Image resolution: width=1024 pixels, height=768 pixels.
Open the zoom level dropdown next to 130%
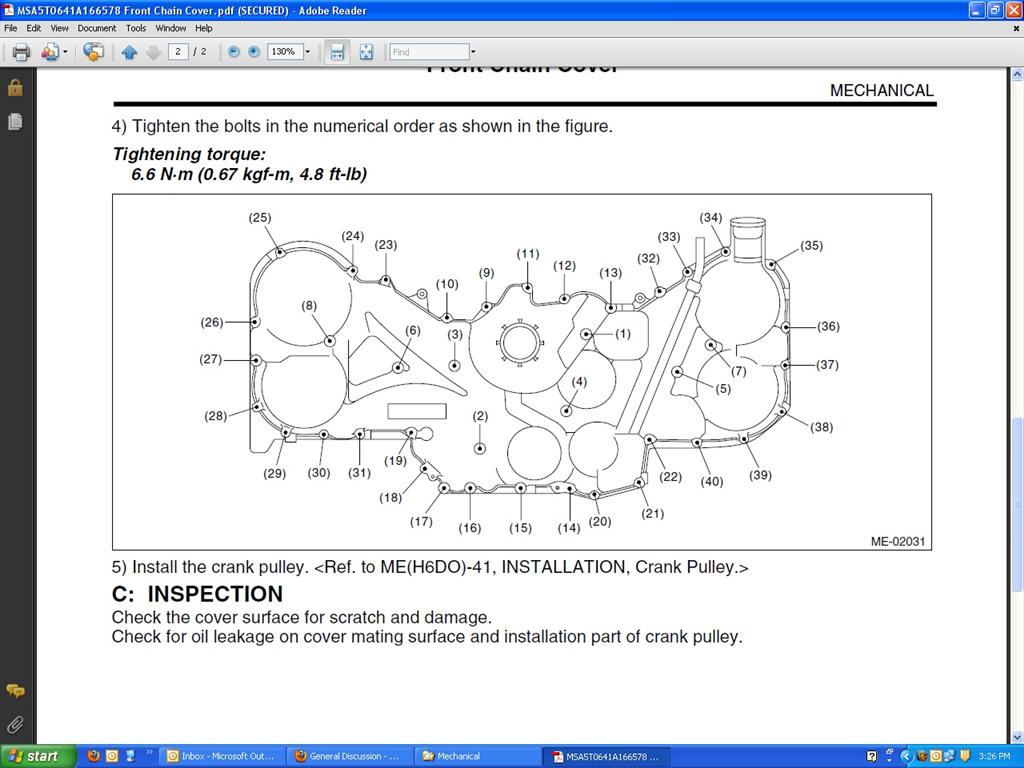306,52
